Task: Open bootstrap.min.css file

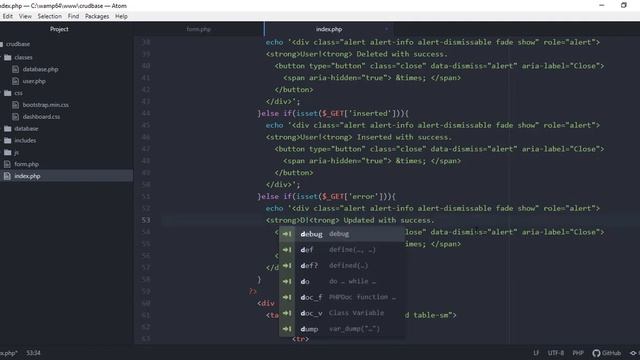Action: pos(45,105)
